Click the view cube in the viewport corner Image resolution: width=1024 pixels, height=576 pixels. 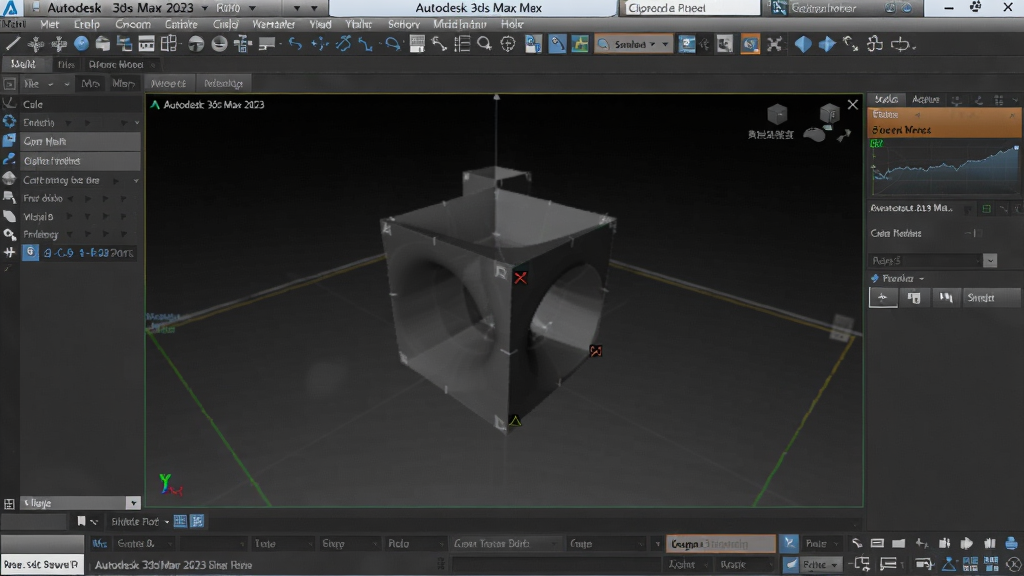pyautogui.click(x=829, y=114)
